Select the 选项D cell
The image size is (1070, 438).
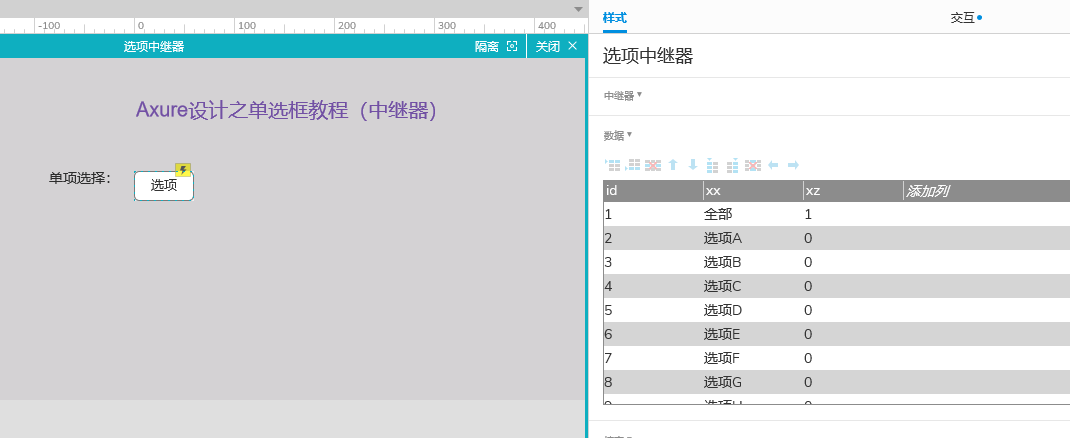click(753, 310)
